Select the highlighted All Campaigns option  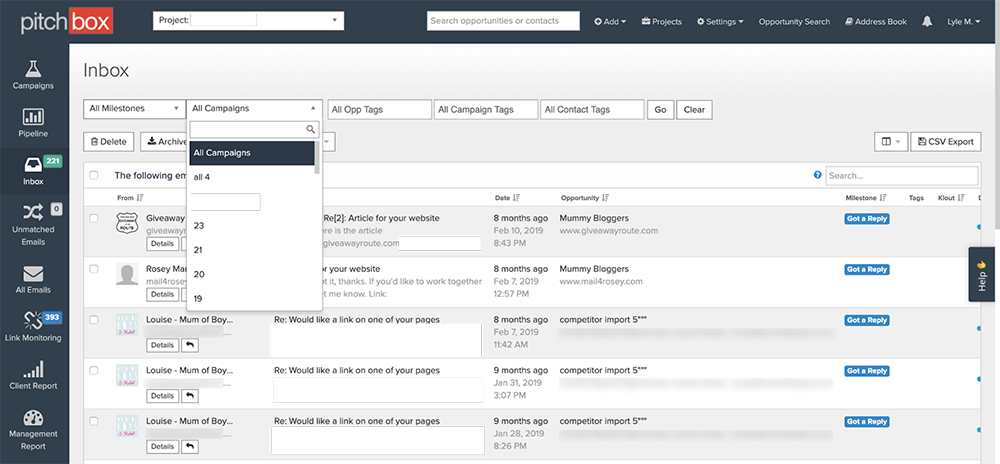point(252,153)
